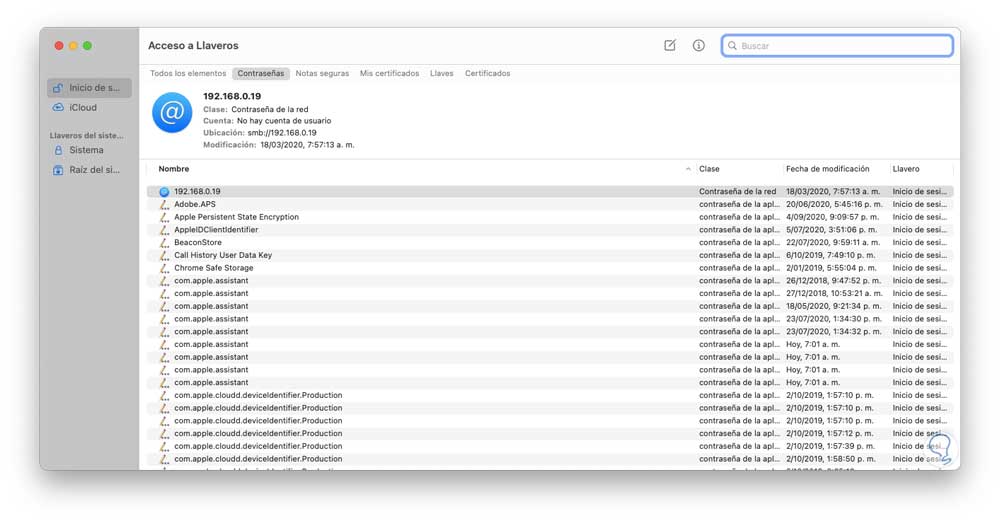
Task: Click the new keychain item compose icon
Action: pos(670,45)
